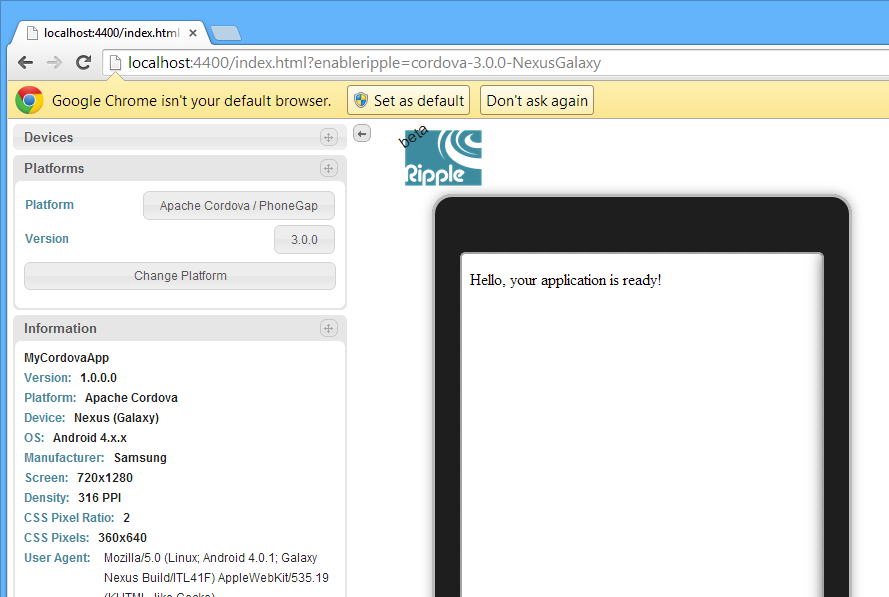Click the Screen value 720x1280
The width and height of the screenshot is (889, 597).
tap(105, 477)
